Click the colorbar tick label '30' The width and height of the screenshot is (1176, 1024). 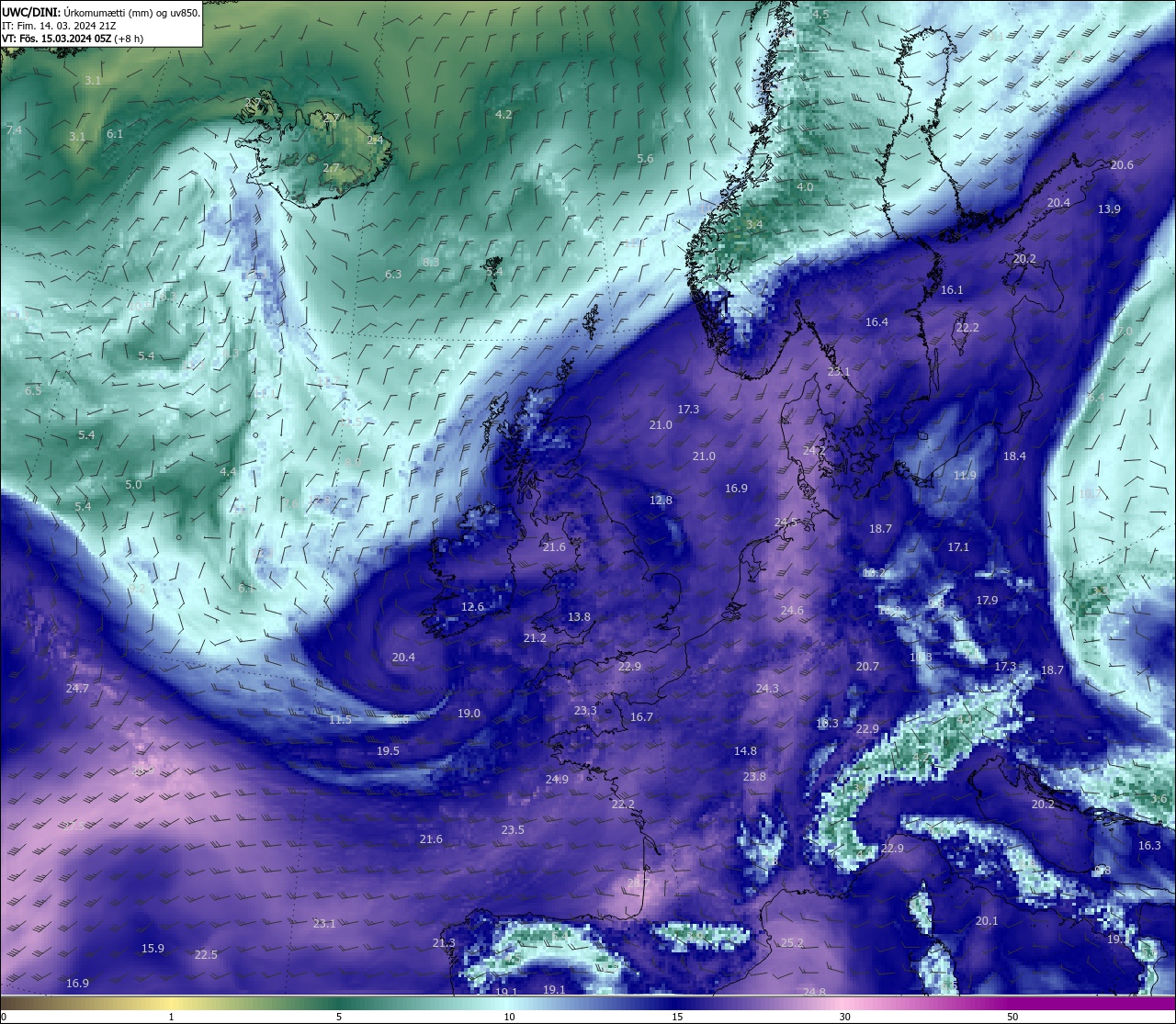(x=844, y=1017)
